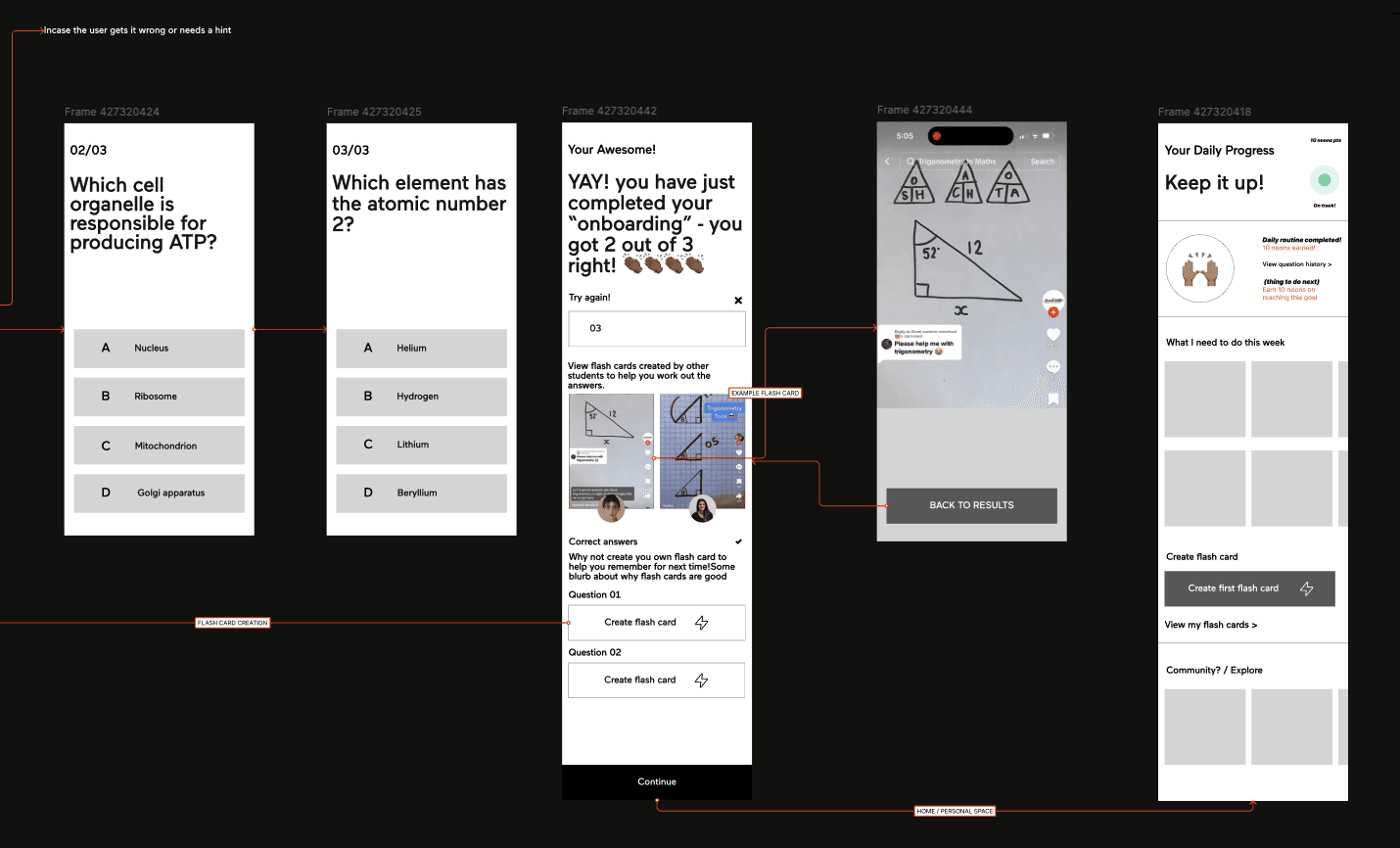
Task: Click the first placeholder under Community? / Explore
Action: 1205,727
